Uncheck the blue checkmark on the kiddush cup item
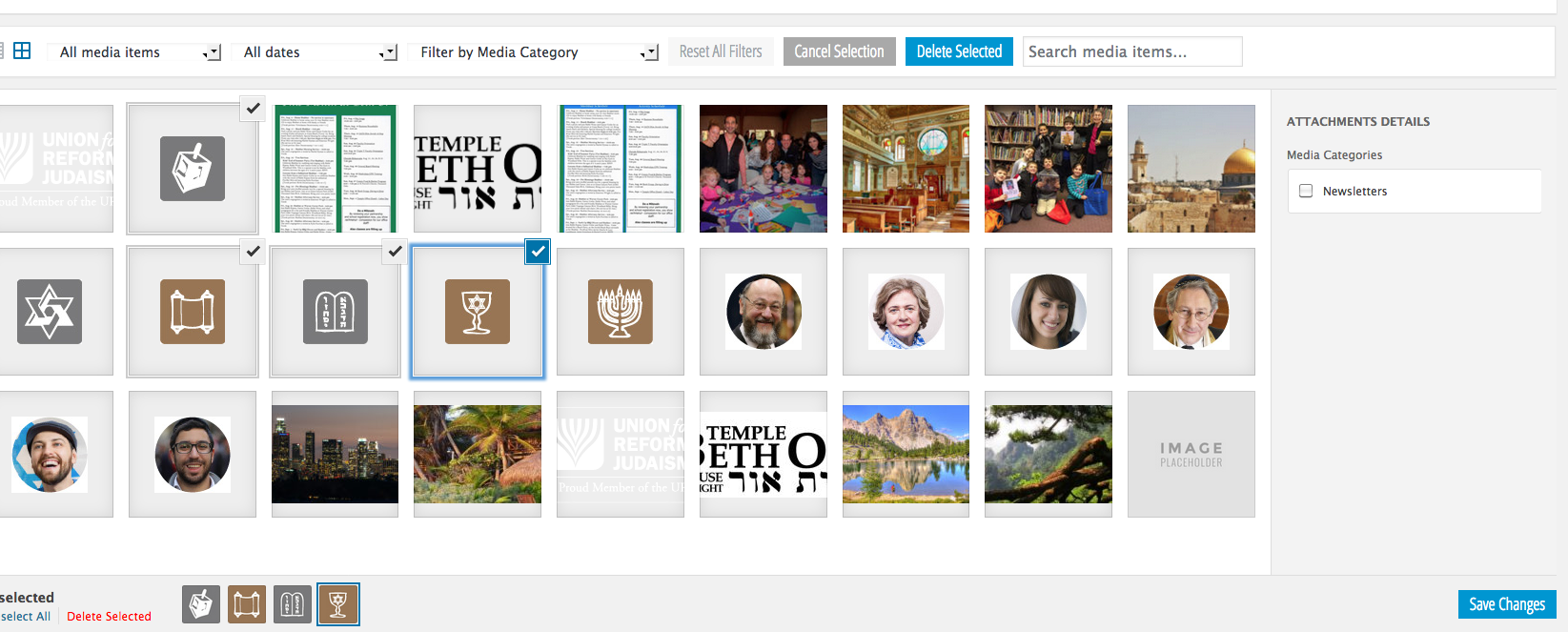1568x632 pixels. tap(538, 252)
